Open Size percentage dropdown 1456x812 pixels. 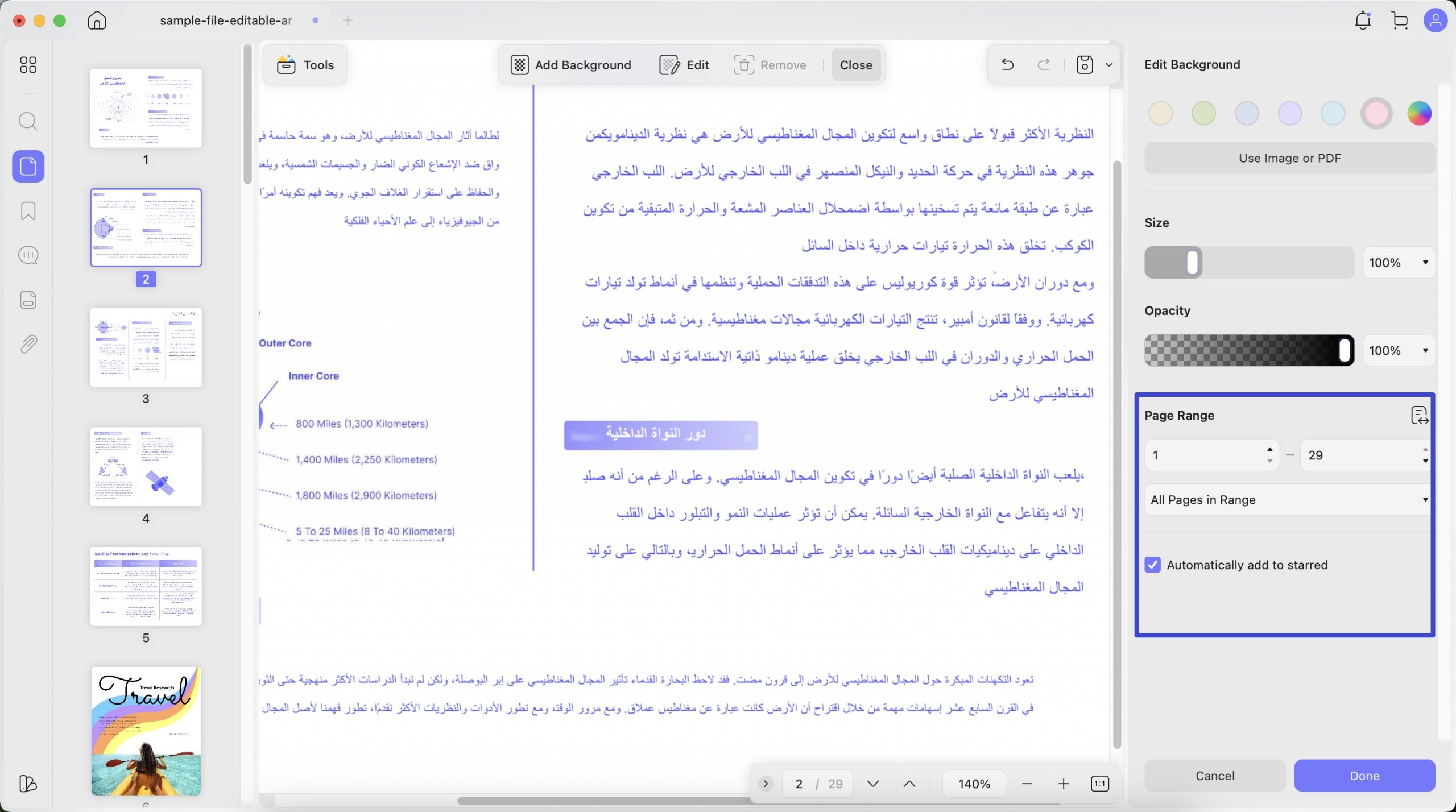(1399, 263)
